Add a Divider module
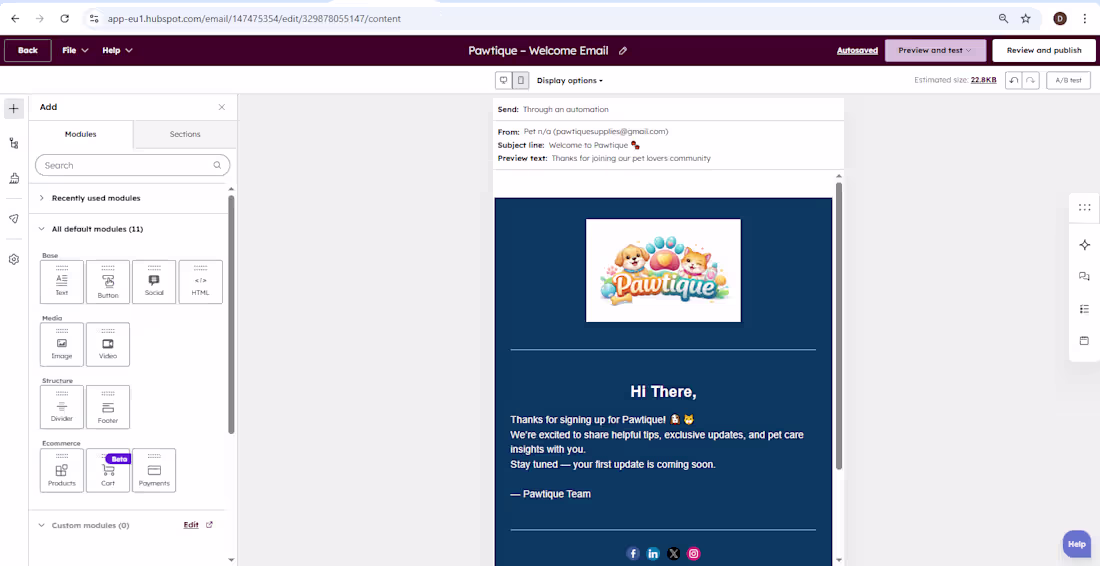Screen dimensions: 1100x566 62,407
